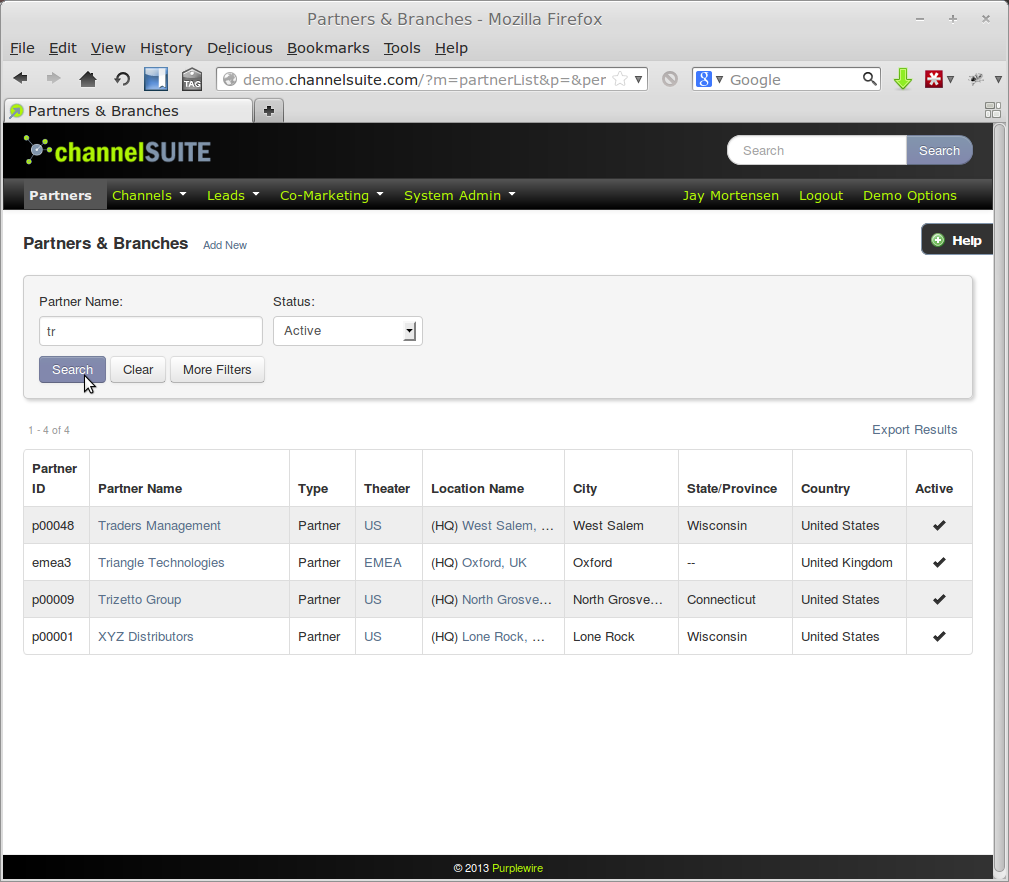Image resolution: width=1009 pixels, height=882 pixels.
Task: Expand the System Admin navigation menu
Action: pos(459,195)
